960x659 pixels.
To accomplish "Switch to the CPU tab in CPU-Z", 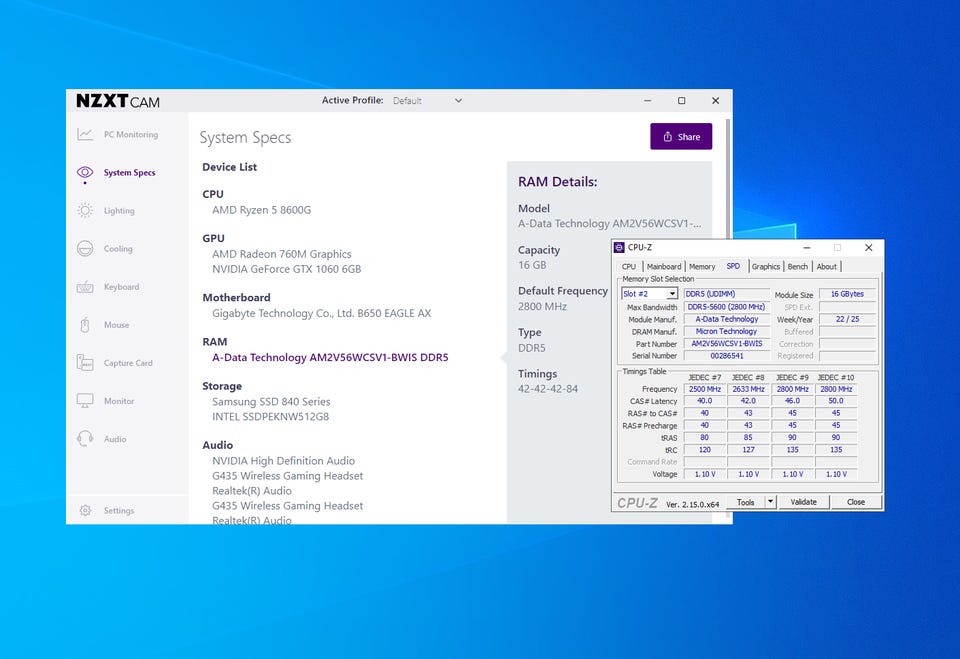I will (629, 266).
